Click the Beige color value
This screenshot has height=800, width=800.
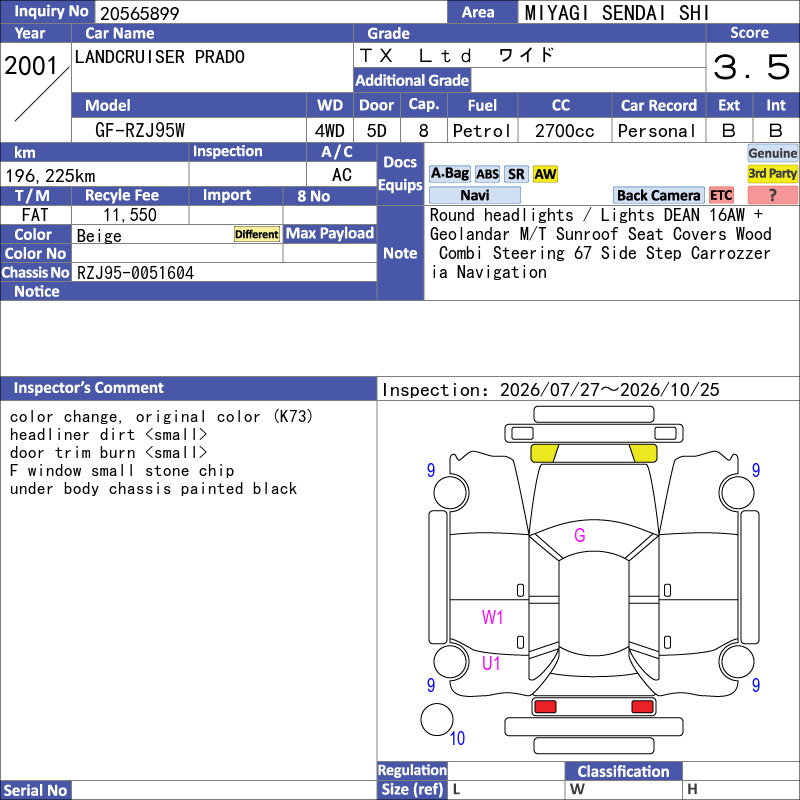(99, 236)
